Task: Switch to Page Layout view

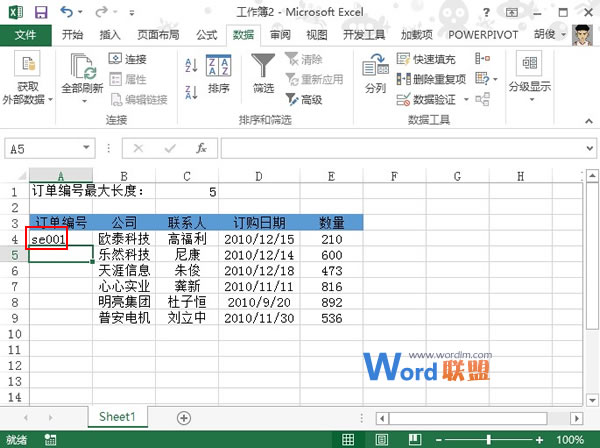Action: pos(382,440)
